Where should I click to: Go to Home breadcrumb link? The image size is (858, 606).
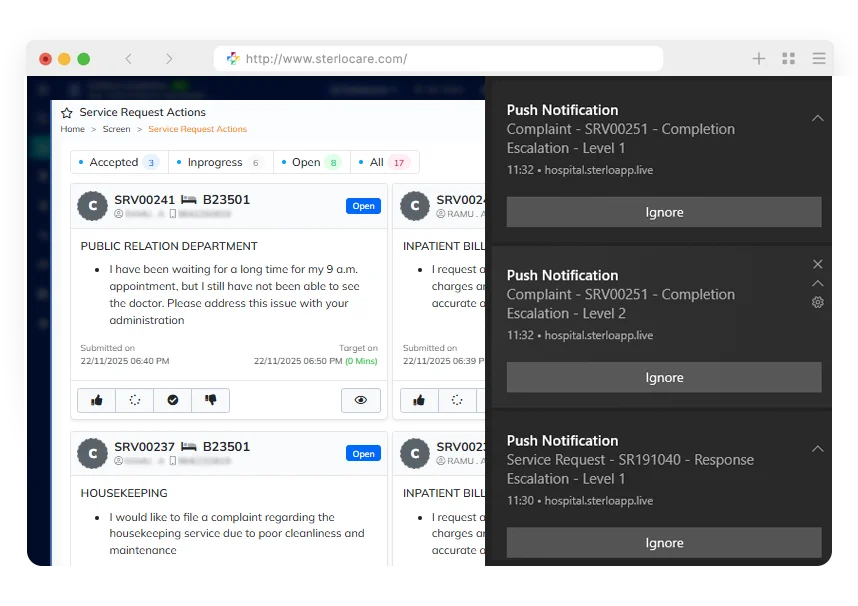(72, 129)
